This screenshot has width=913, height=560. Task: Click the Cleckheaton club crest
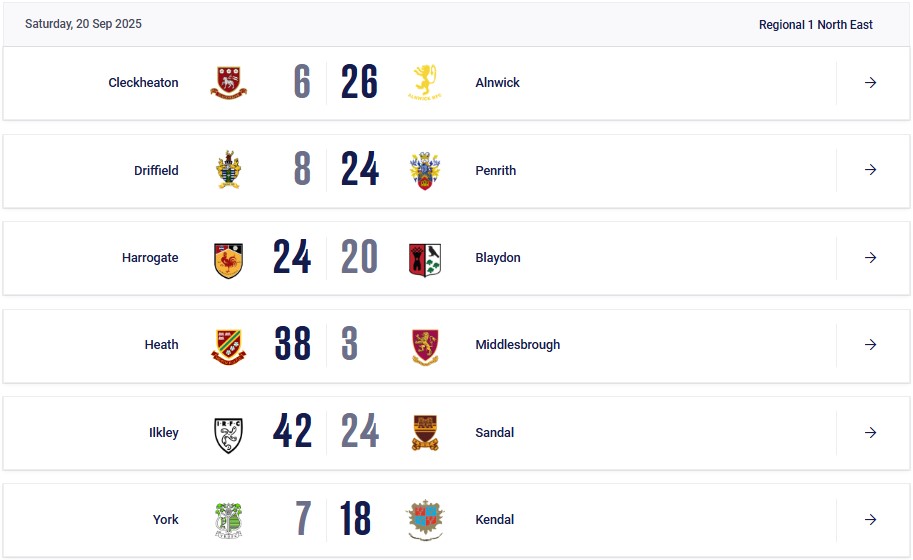(228, 83)
